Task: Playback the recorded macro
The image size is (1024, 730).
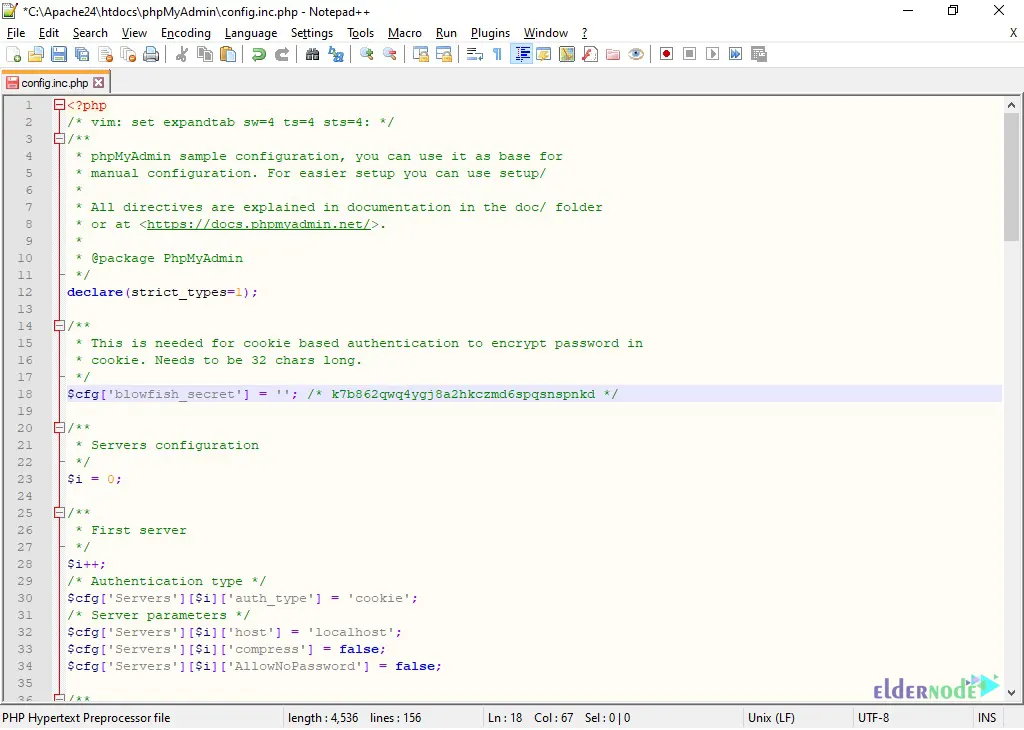Action: pyautogui.click(x=712, y=54)
